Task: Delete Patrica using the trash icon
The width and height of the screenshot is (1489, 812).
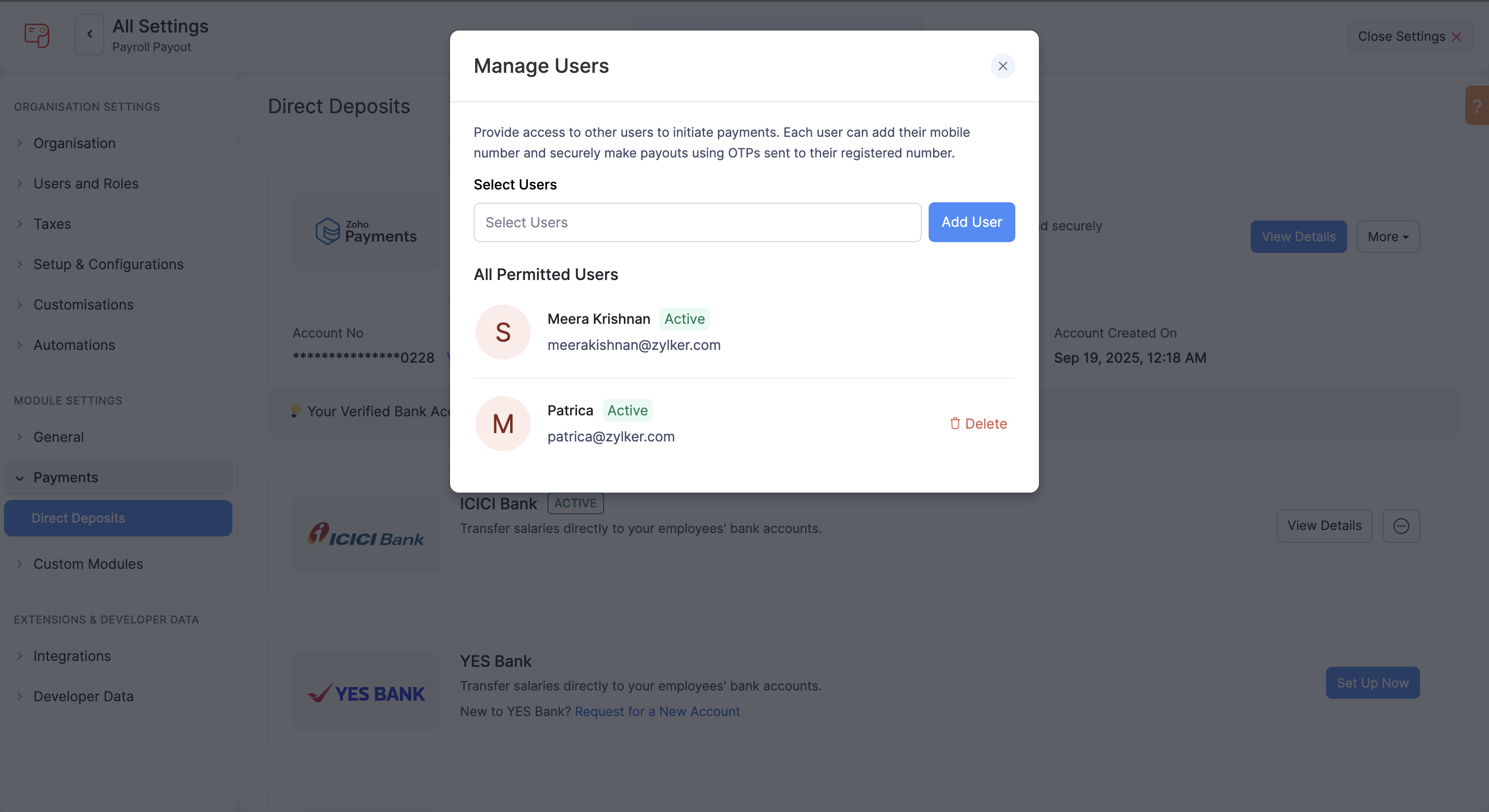Action: (x=978, y=423)
